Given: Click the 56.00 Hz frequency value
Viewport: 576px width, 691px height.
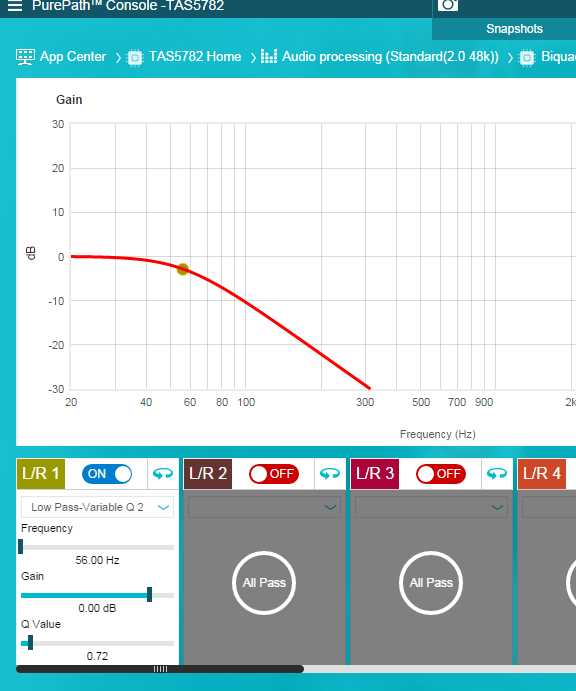Looking at the screenshot, I should tap(97, 561).
